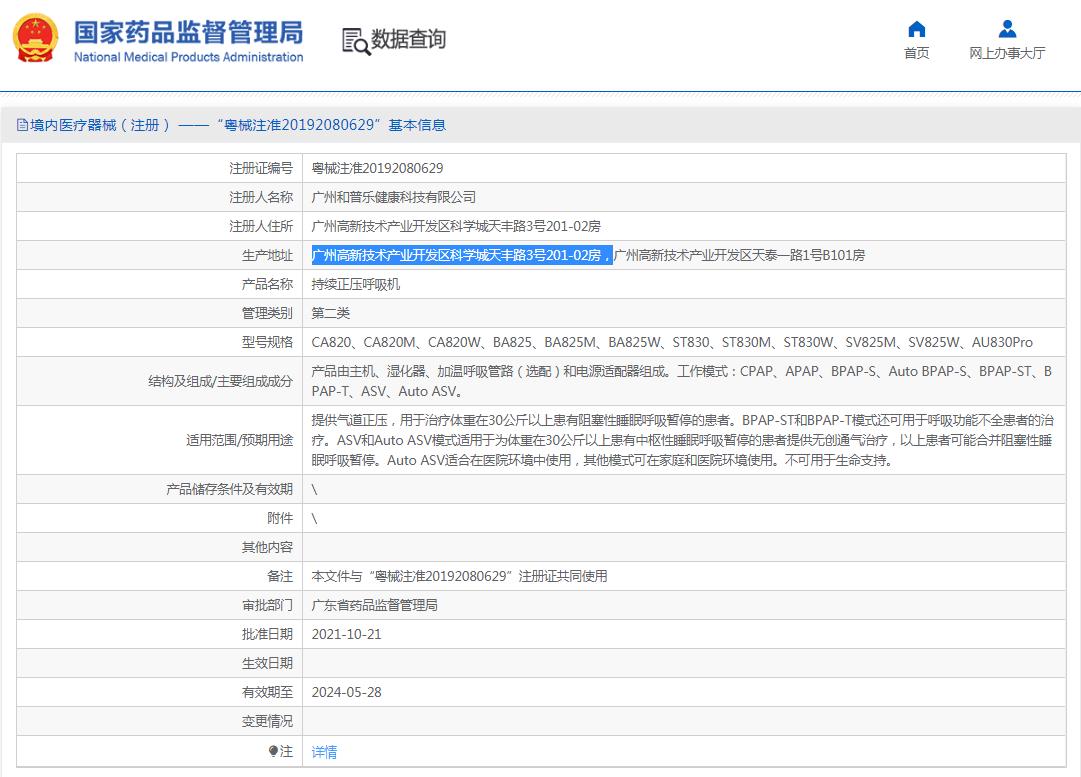Click the 型号规格 label

267,342
